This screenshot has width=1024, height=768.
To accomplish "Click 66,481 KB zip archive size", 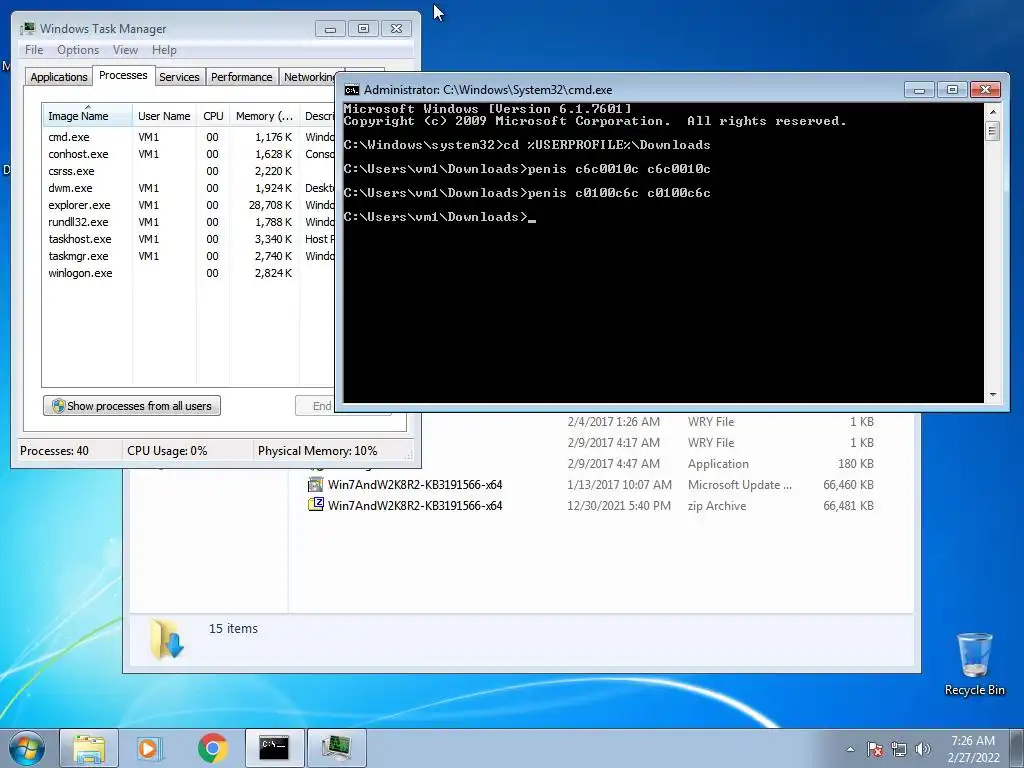I will point(848,505).
